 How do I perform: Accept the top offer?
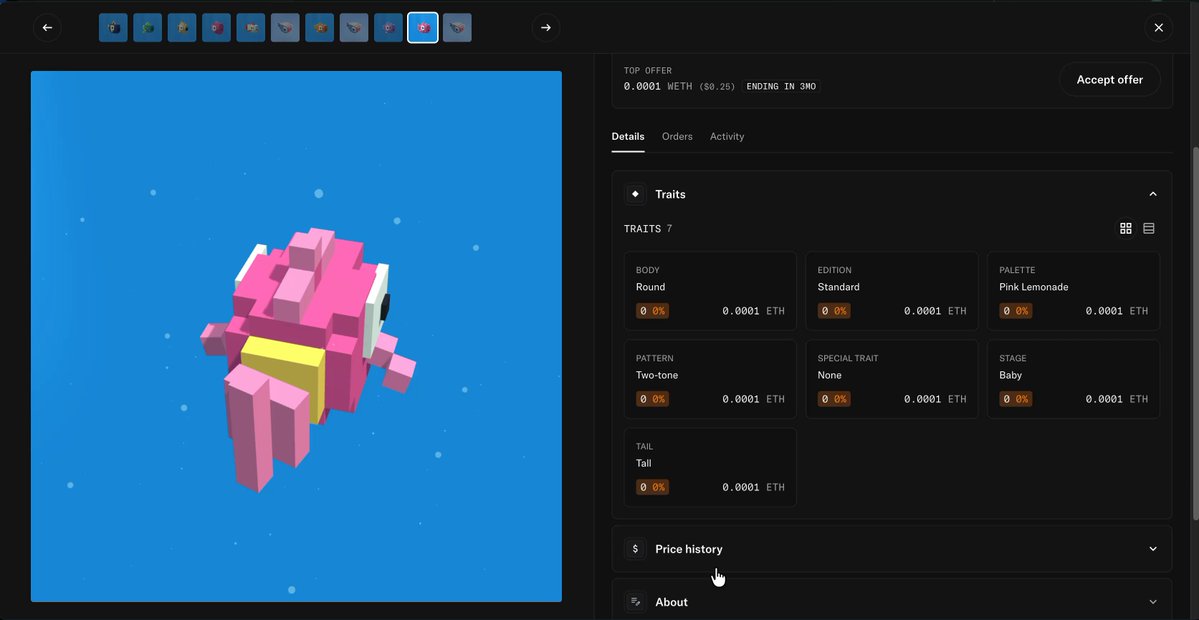coord(1110,80)
